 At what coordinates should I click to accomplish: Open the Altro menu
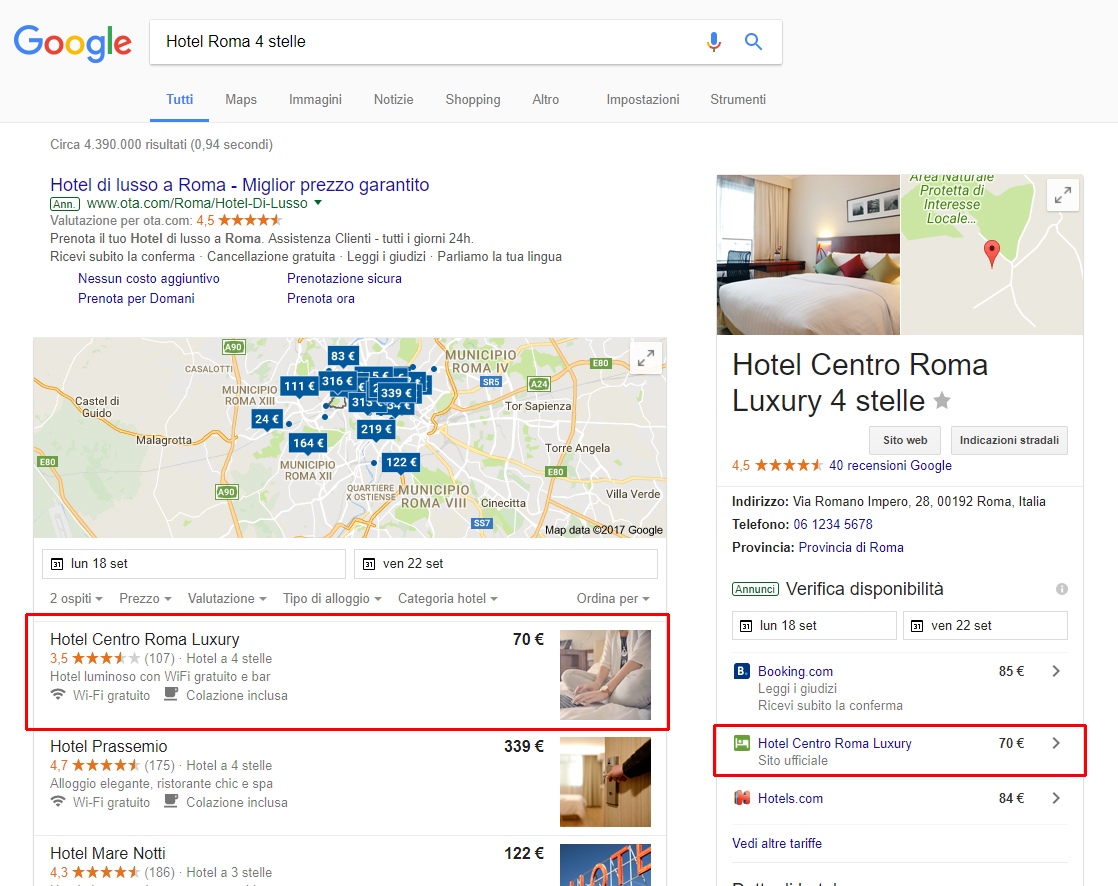[545, 100]
